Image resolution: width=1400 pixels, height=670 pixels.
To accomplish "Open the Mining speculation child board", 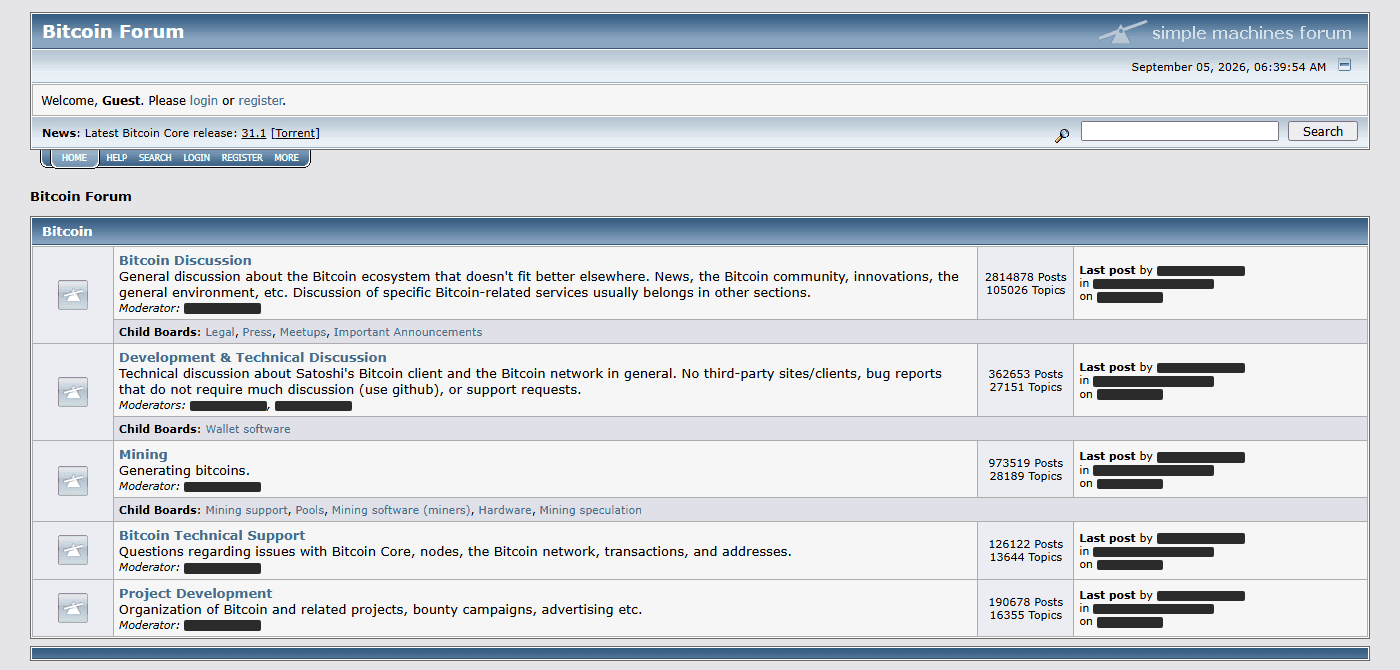I will (x=591, y=510).
